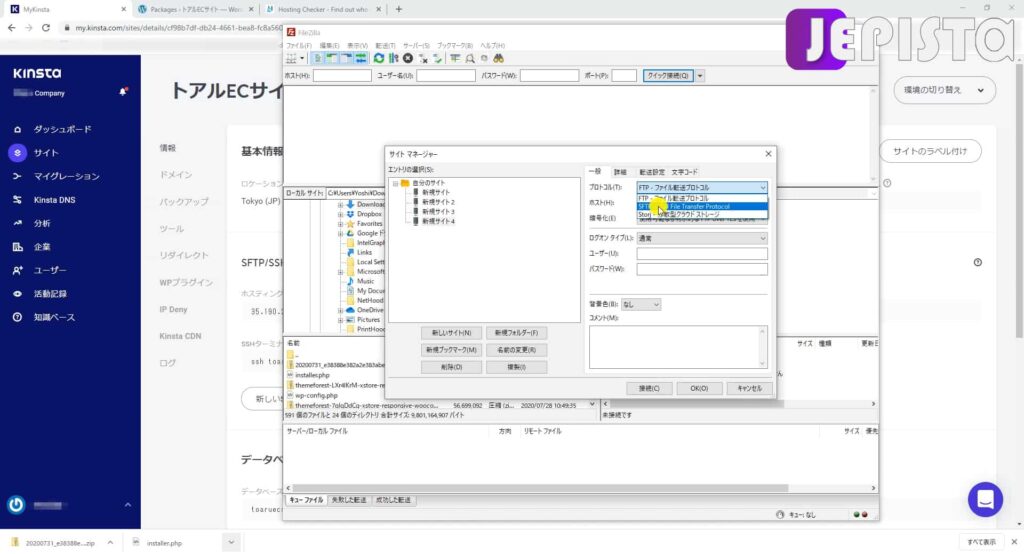The image size is (1024, 554).
Task: Toggle transfer queue display in toolbar
Action: [x=360, y=59]
